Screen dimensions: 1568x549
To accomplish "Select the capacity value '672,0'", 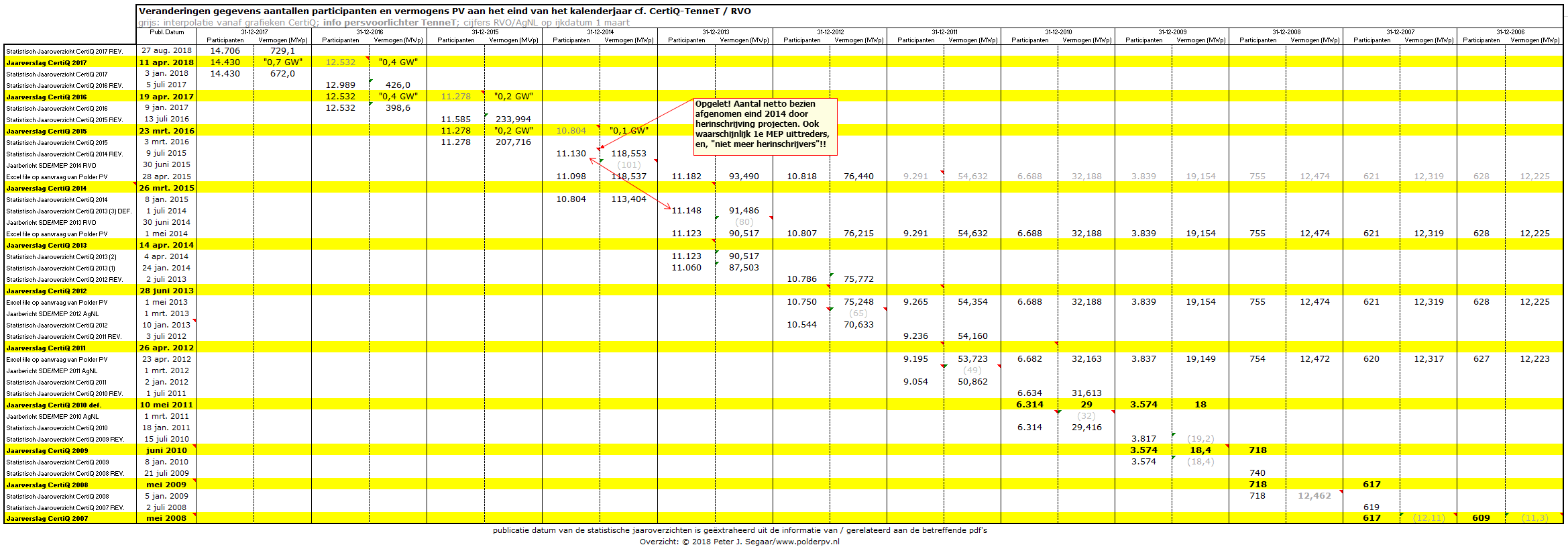I will pos(282,74).
